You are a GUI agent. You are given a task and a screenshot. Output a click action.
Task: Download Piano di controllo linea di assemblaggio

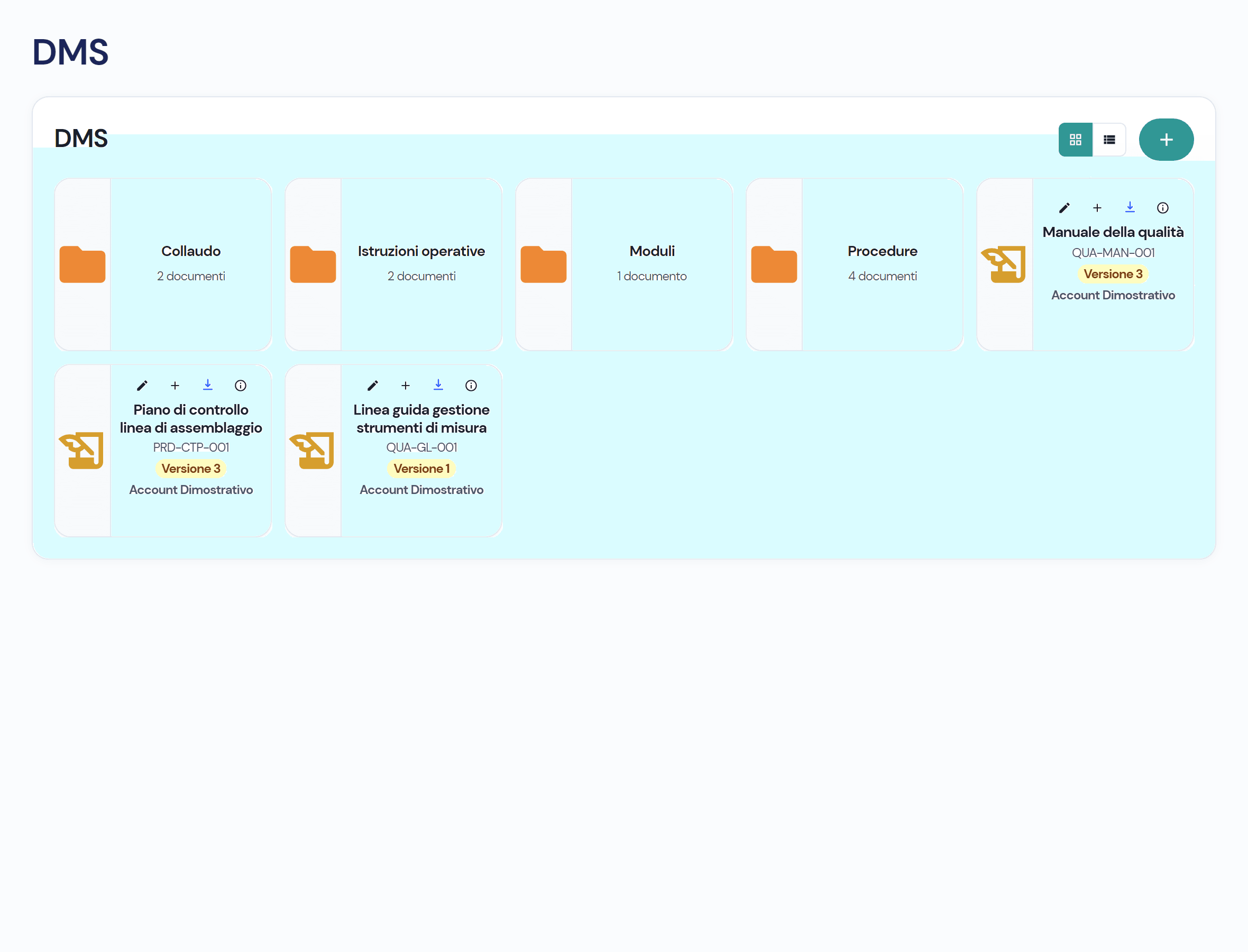tap(208, 386)
